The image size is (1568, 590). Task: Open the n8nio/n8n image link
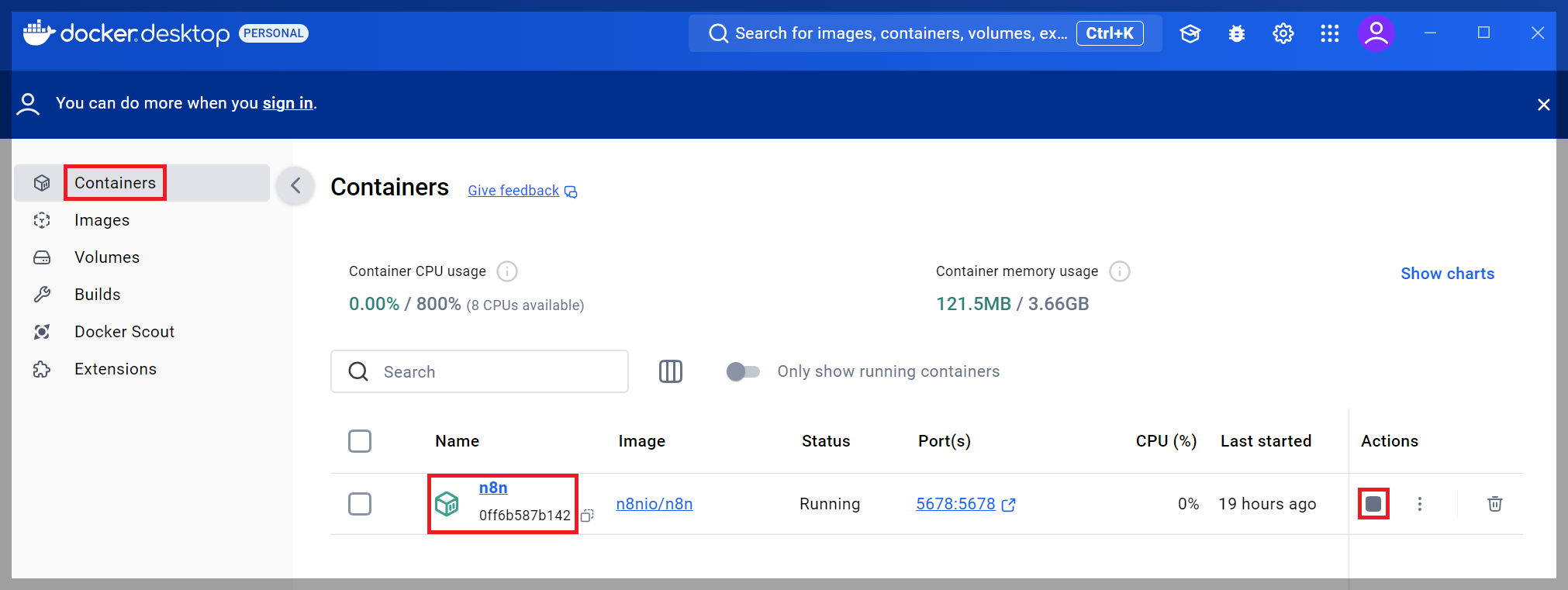point(654,504)
